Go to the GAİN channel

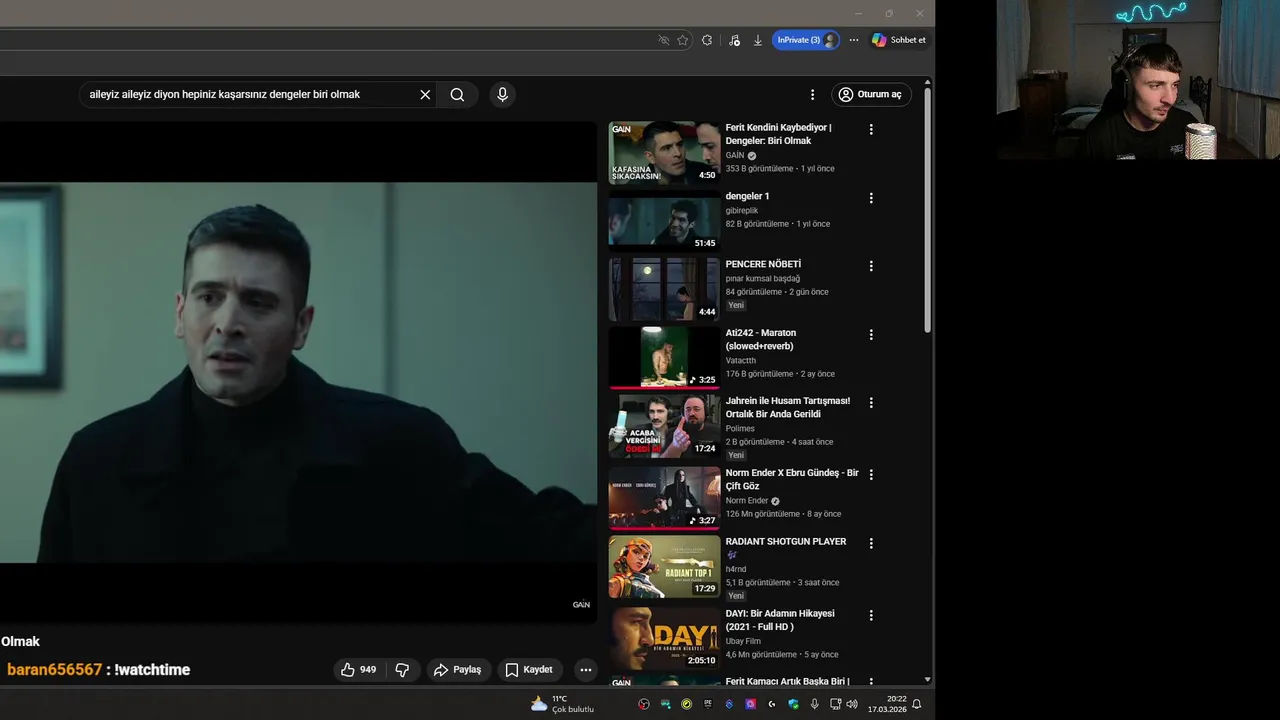tap(735, 156)
